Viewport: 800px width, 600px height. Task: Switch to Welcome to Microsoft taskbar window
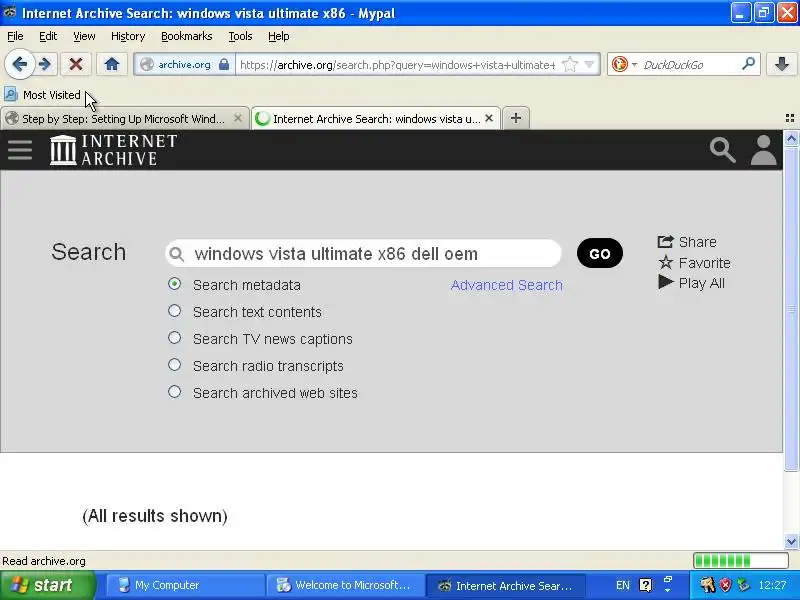[345, 585]
